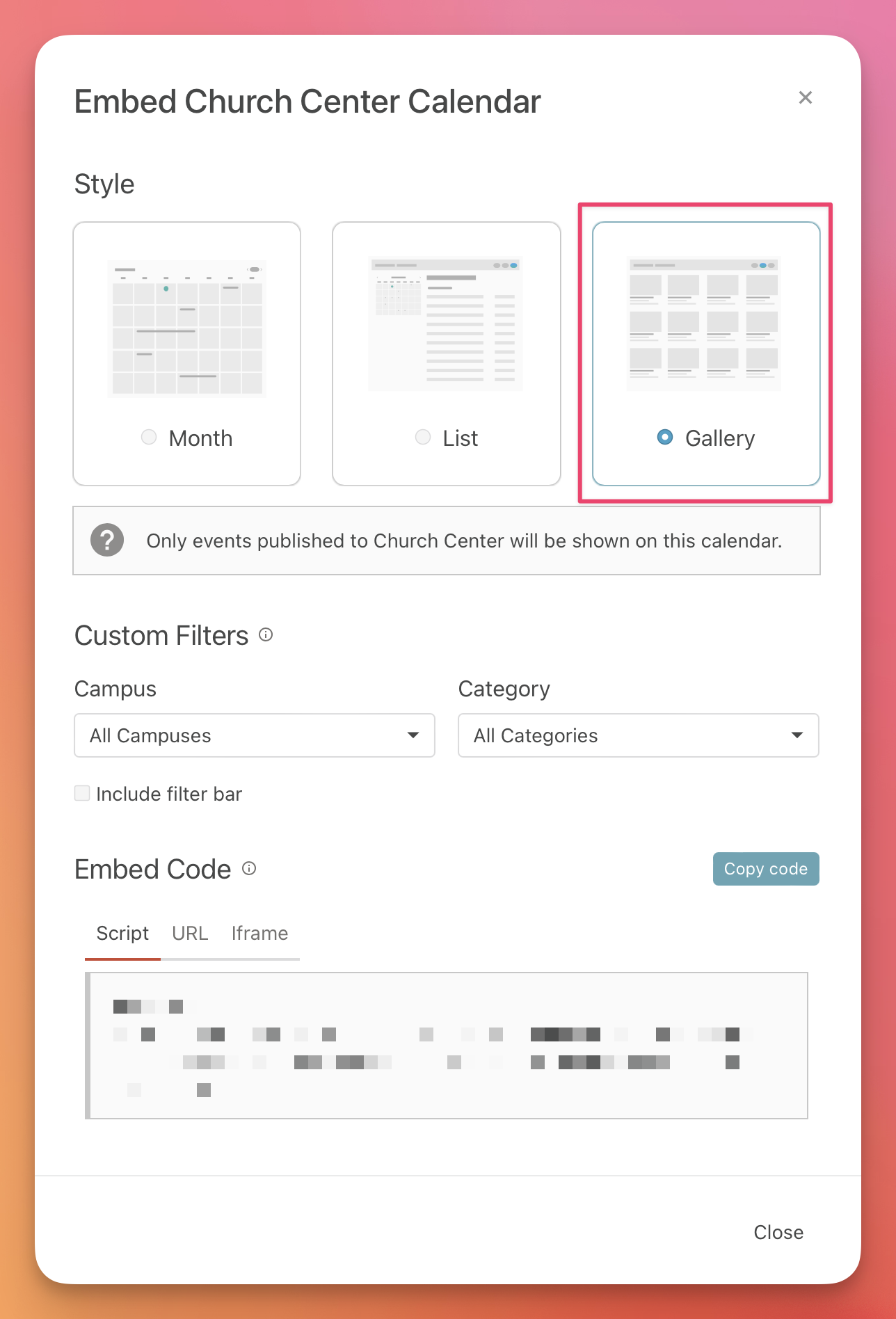Switch to the URL tab
896x1319 pixels.
pos(190,933)
